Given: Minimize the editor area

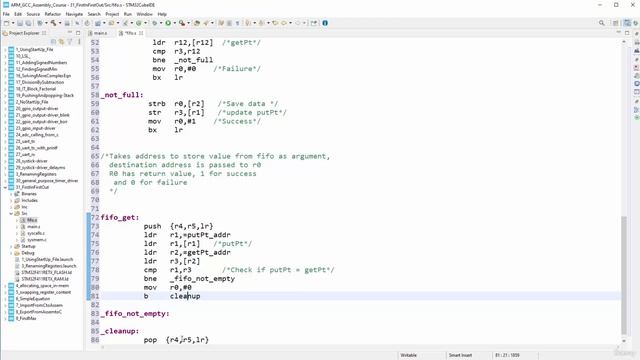Looking at the screenshot, I should 619,33.
